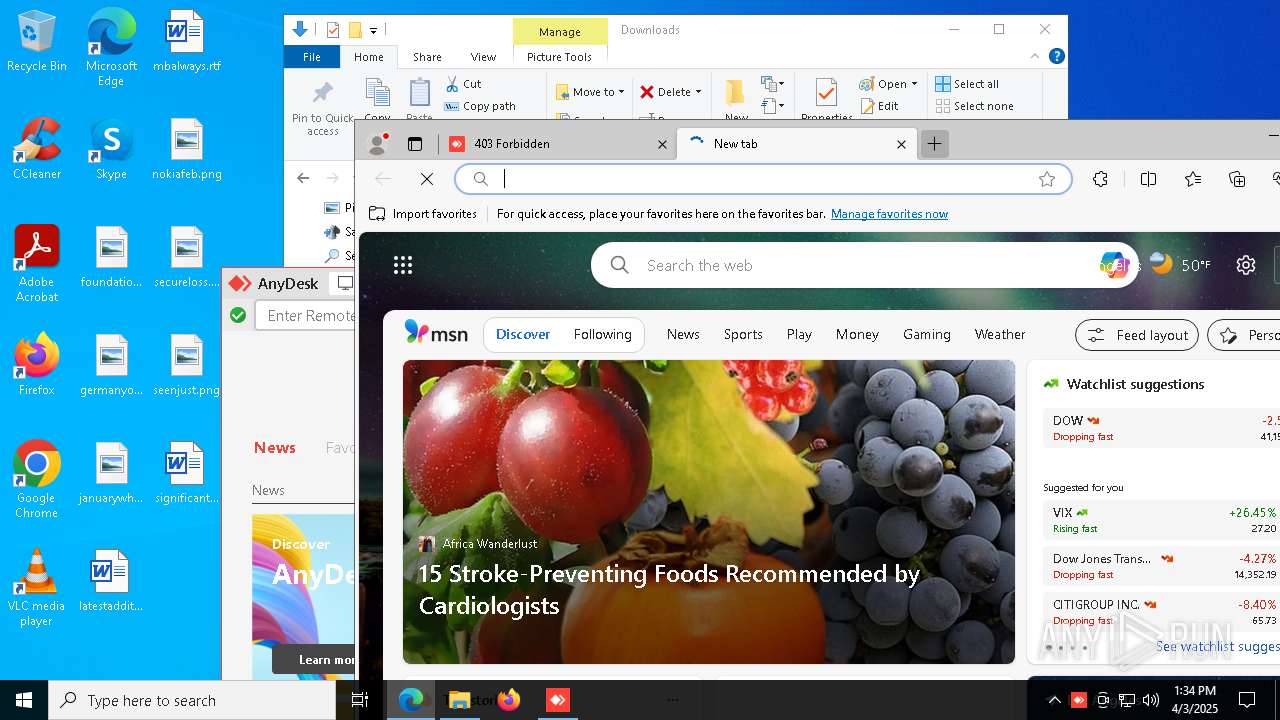Open MSN Money section
The image size is (1280, 720).
point(857,334)
